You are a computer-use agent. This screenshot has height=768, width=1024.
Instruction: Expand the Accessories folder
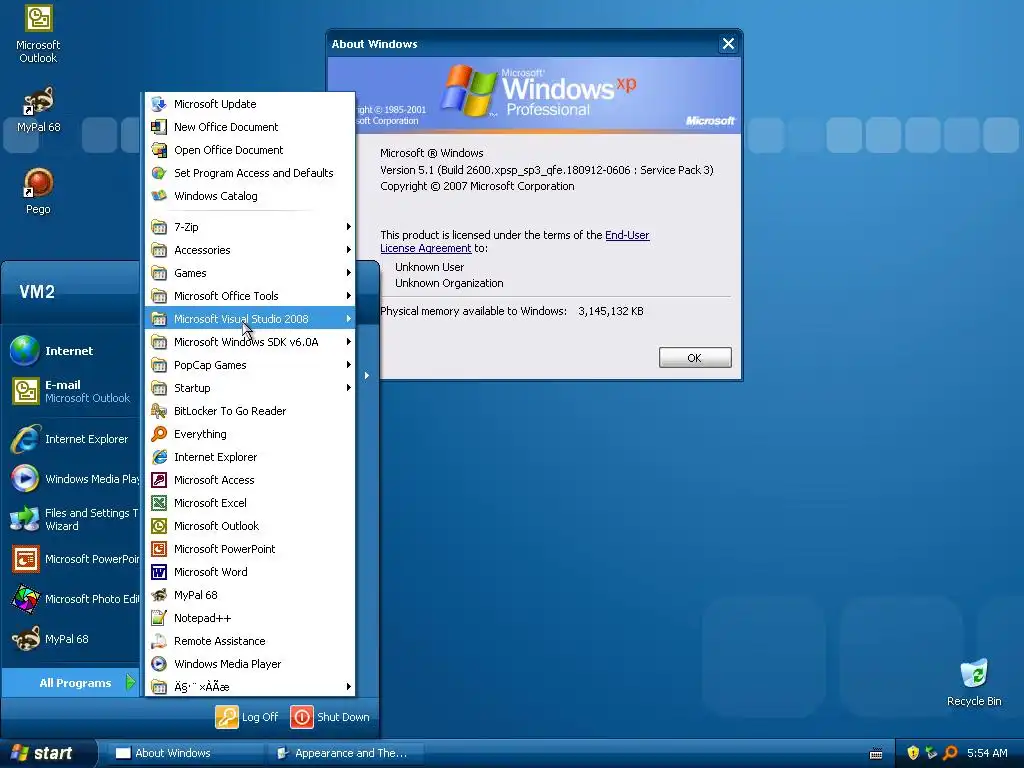click(x=249, y=249)
